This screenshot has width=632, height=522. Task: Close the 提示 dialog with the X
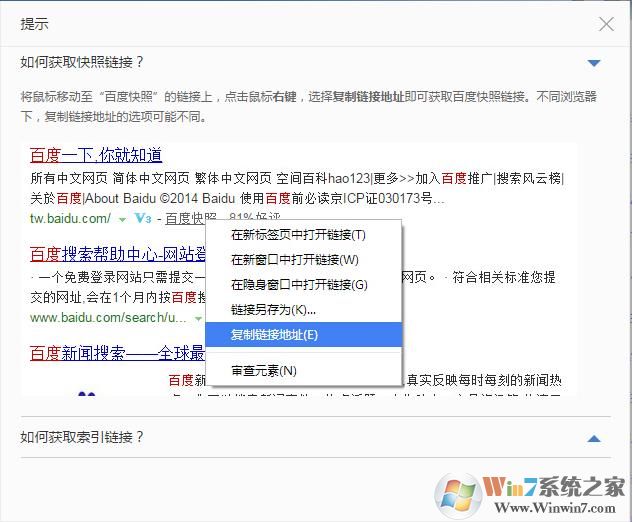606,24
